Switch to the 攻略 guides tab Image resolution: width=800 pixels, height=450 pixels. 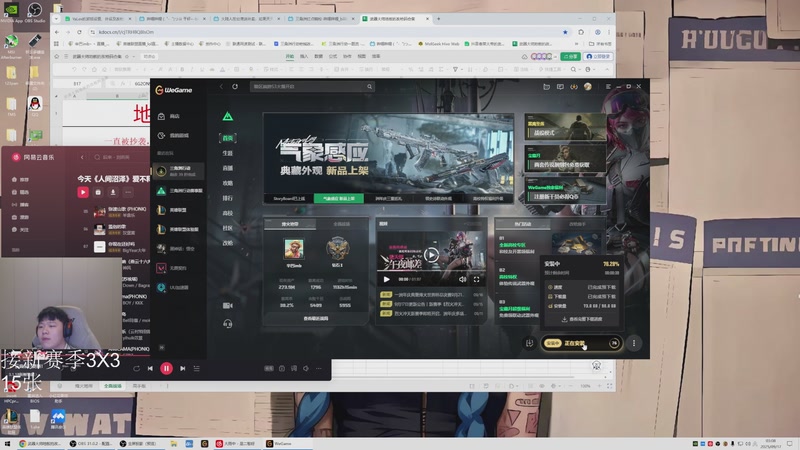tap(228, 183)
